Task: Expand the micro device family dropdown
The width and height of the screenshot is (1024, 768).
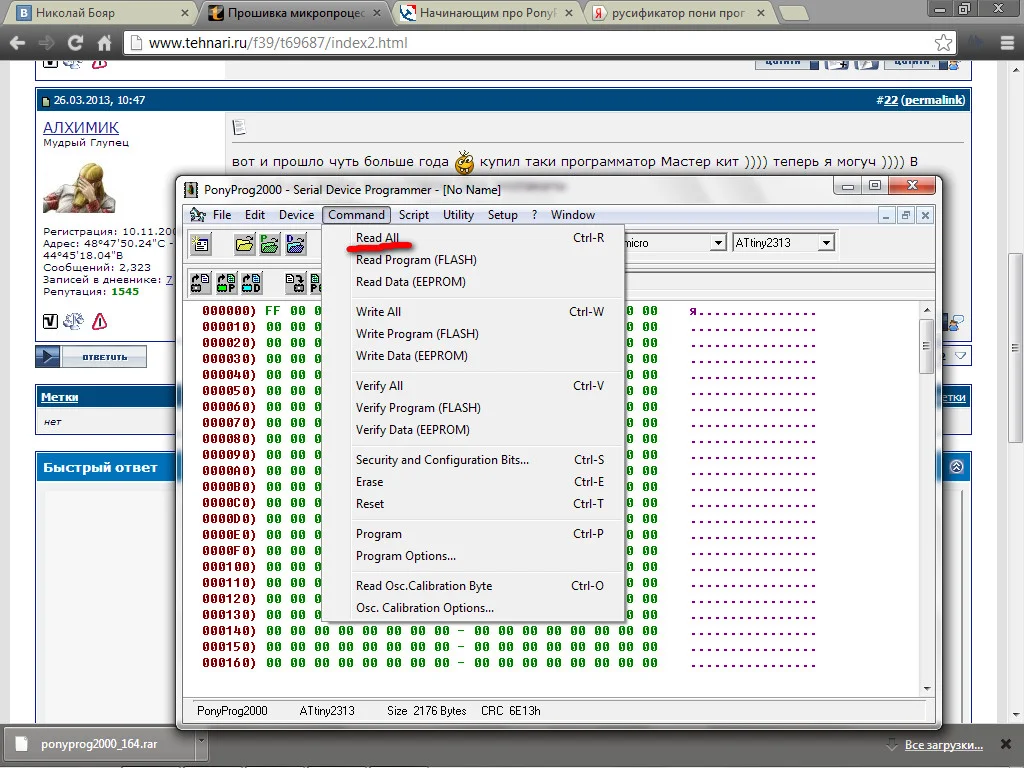Action: (x=718, y=243)
